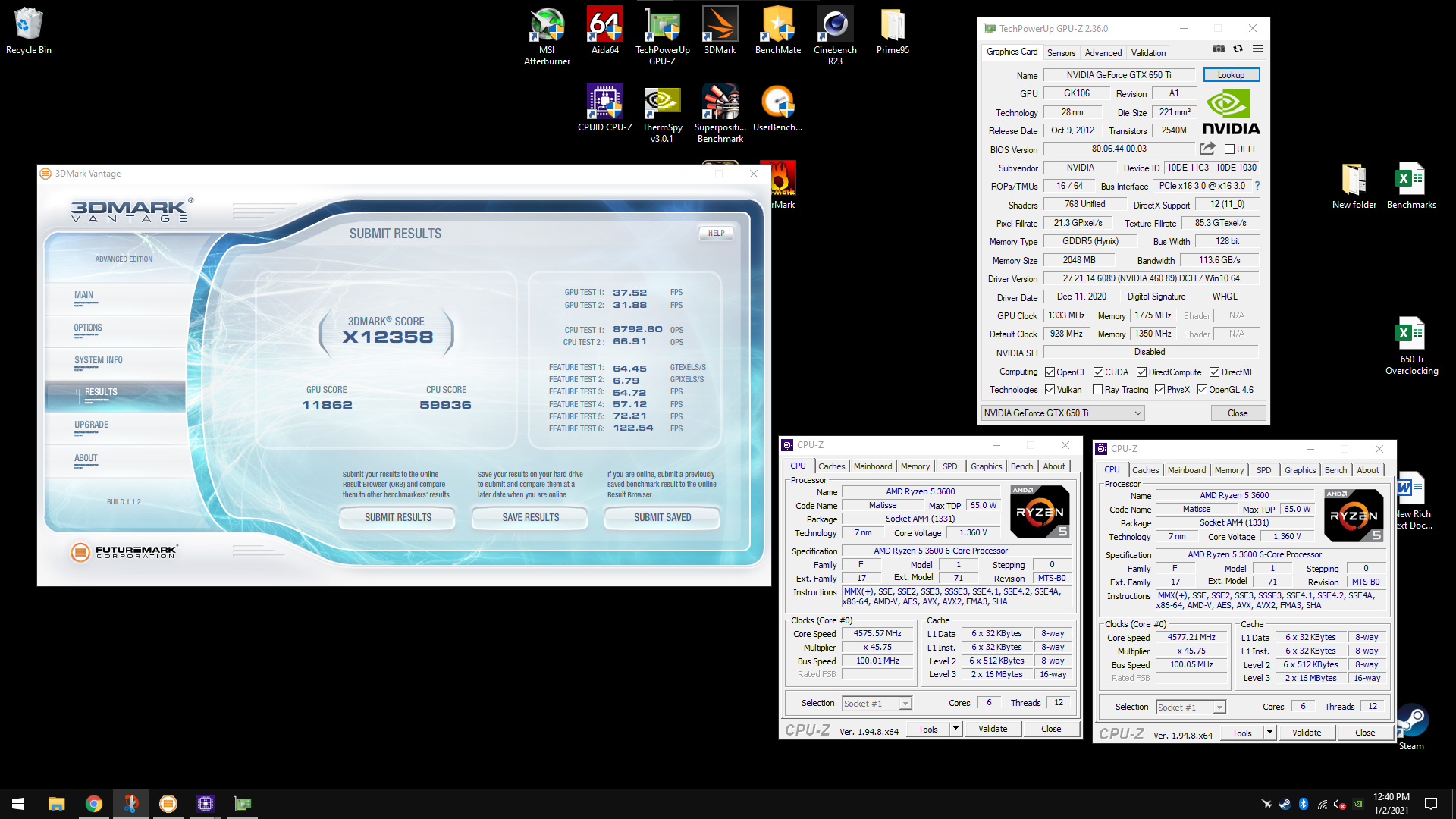Image resolution: width=1456 pixels, height=819 pixels.
Task: Click the bus interface question mark in GPU-Z
Action: (x=1257, y=186)
